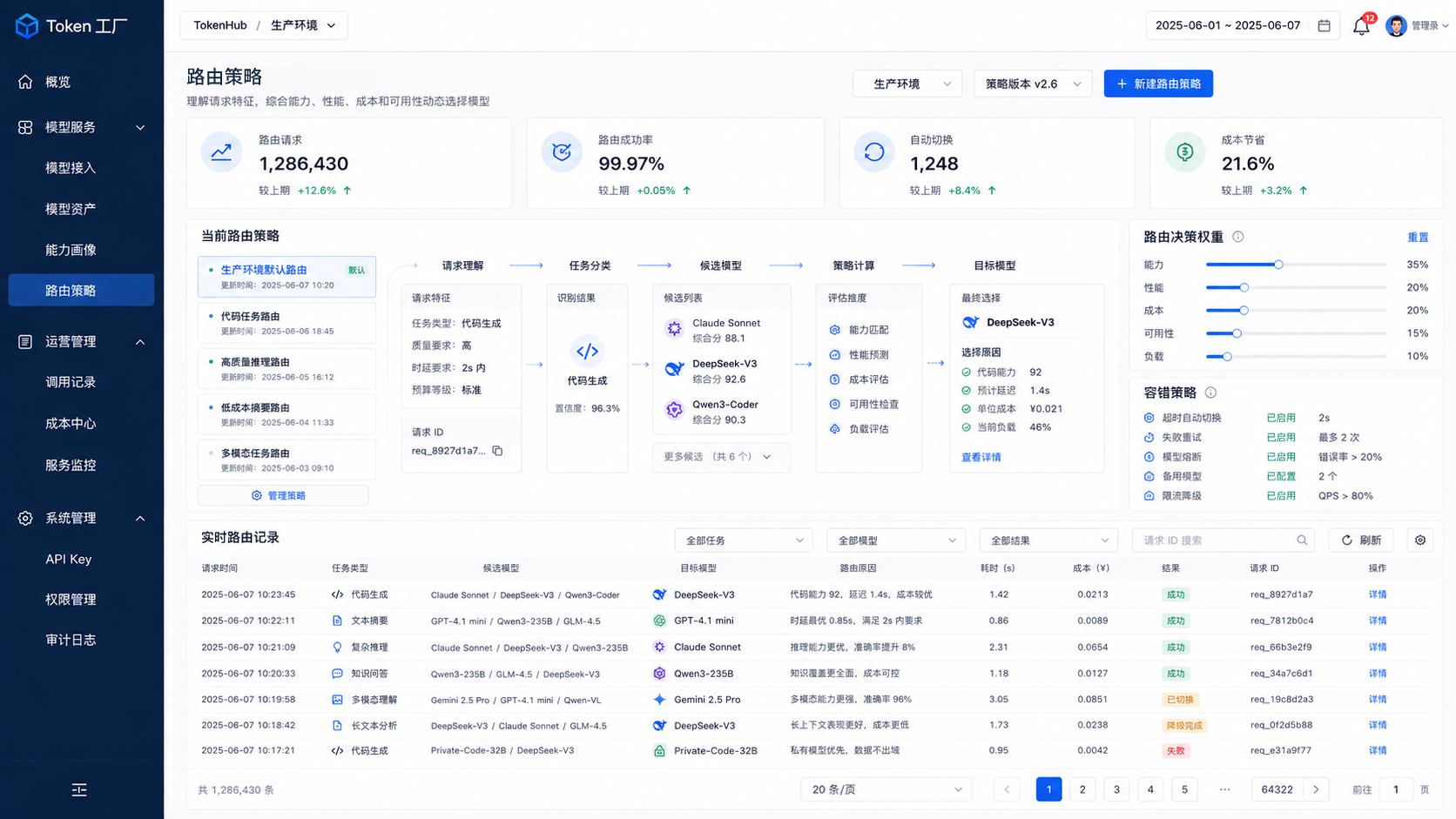Open the 全部结果 filter dropdown
This screenshot has height=819, width=1456.
click(1048, 540)
